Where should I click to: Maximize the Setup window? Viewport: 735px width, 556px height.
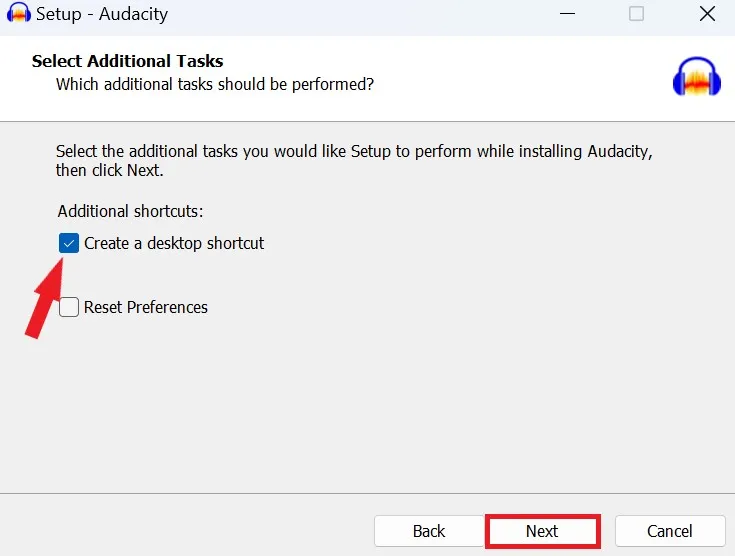(x=636, y=15)
